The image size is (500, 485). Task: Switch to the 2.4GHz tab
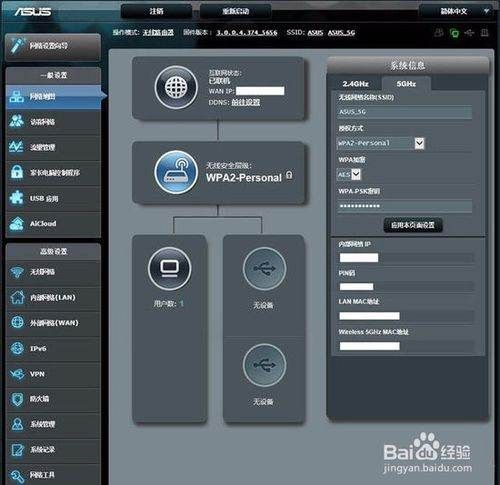point(355,84)
